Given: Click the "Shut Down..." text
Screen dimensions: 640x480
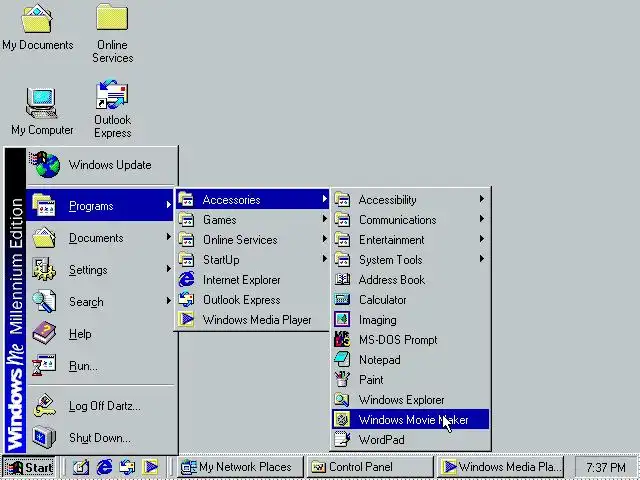Looking at the screenshot, I should point(100,438).
